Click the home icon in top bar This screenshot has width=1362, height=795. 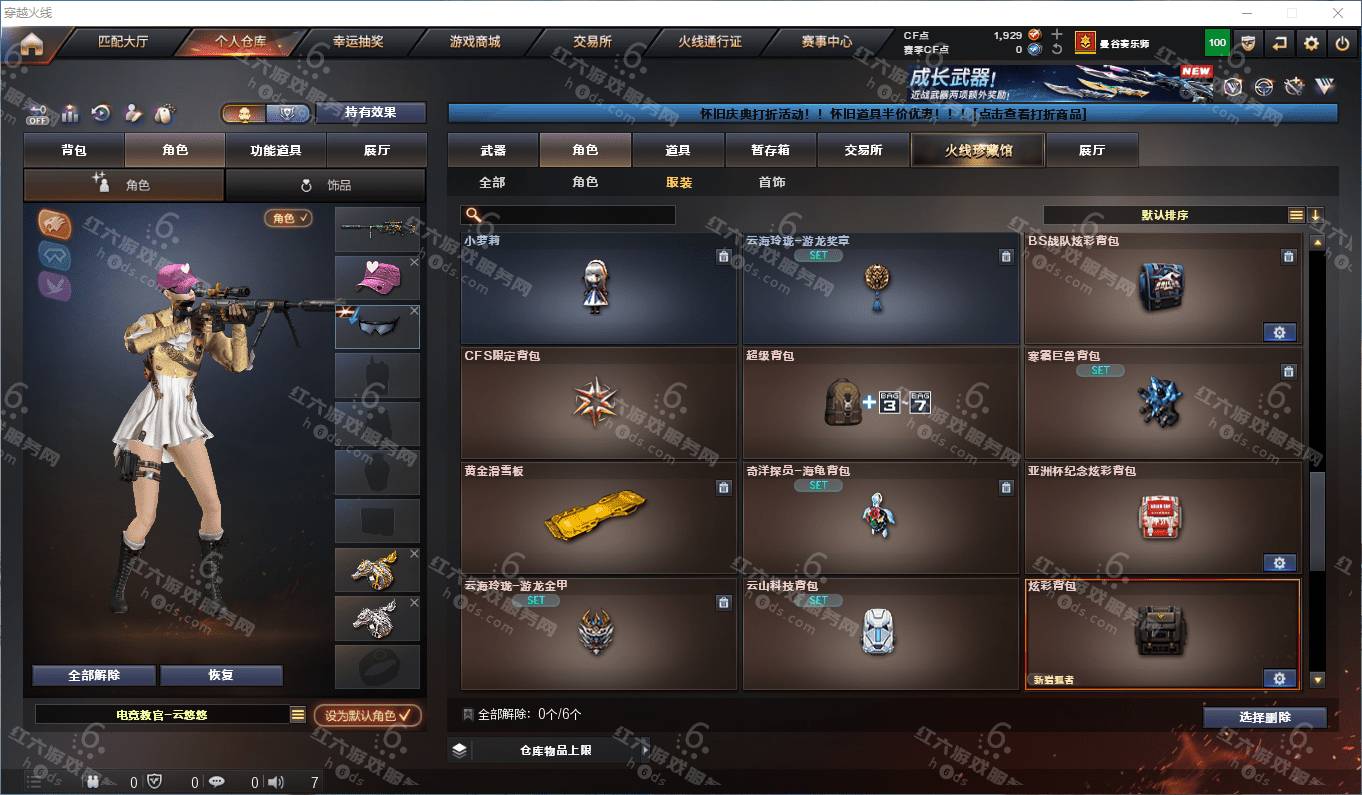[x=32, y=44]
